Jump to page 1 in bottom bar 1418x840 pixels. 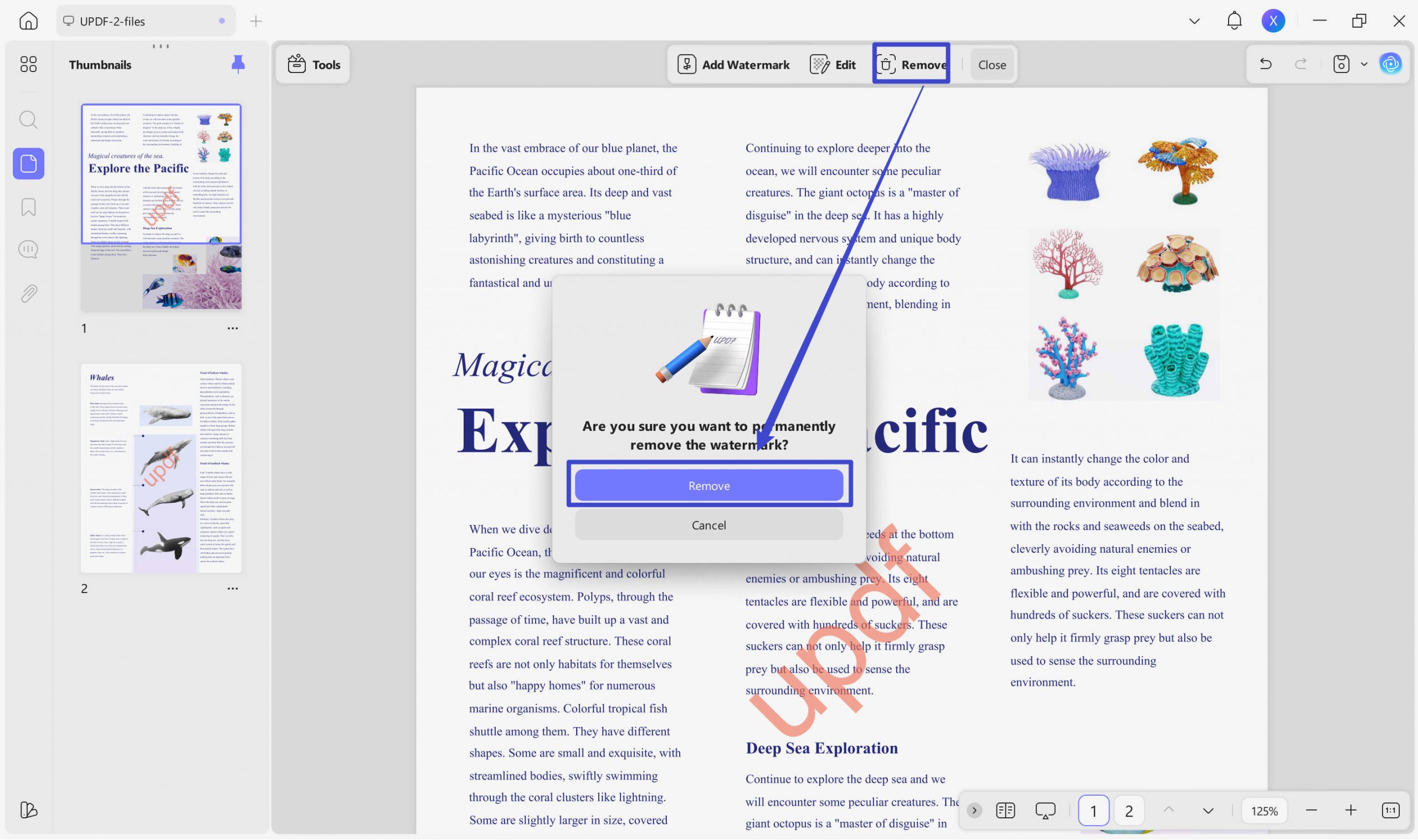pyautogui.click(x=1093, y=811)
